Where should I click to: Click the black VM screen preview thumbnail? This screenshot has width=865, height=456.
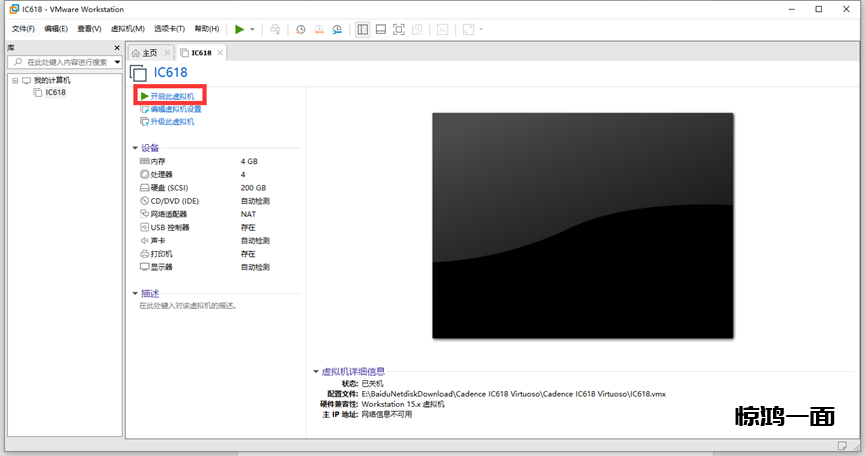pyautogui.click(x=582, y=225)
